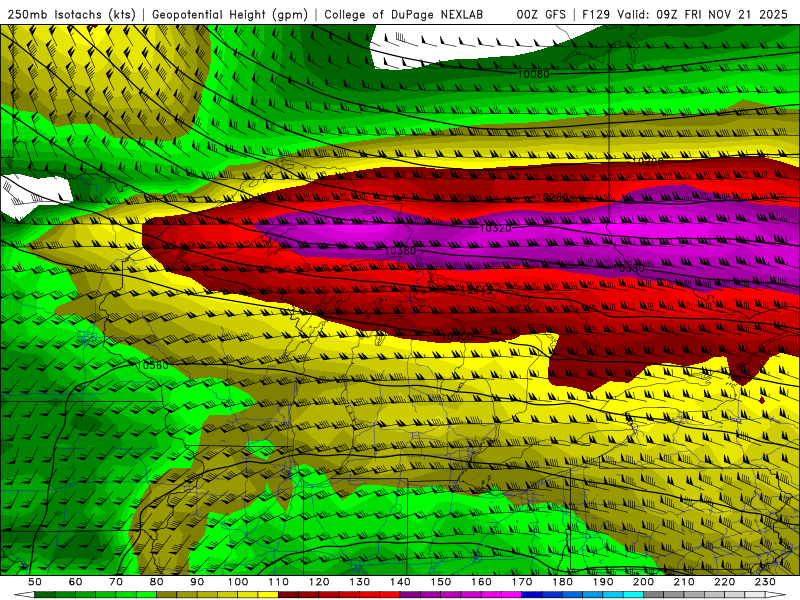Viewport: 800px width, 600px height.
Task: Pick the bright red swatch just before 140
Action: coord(390,595)
